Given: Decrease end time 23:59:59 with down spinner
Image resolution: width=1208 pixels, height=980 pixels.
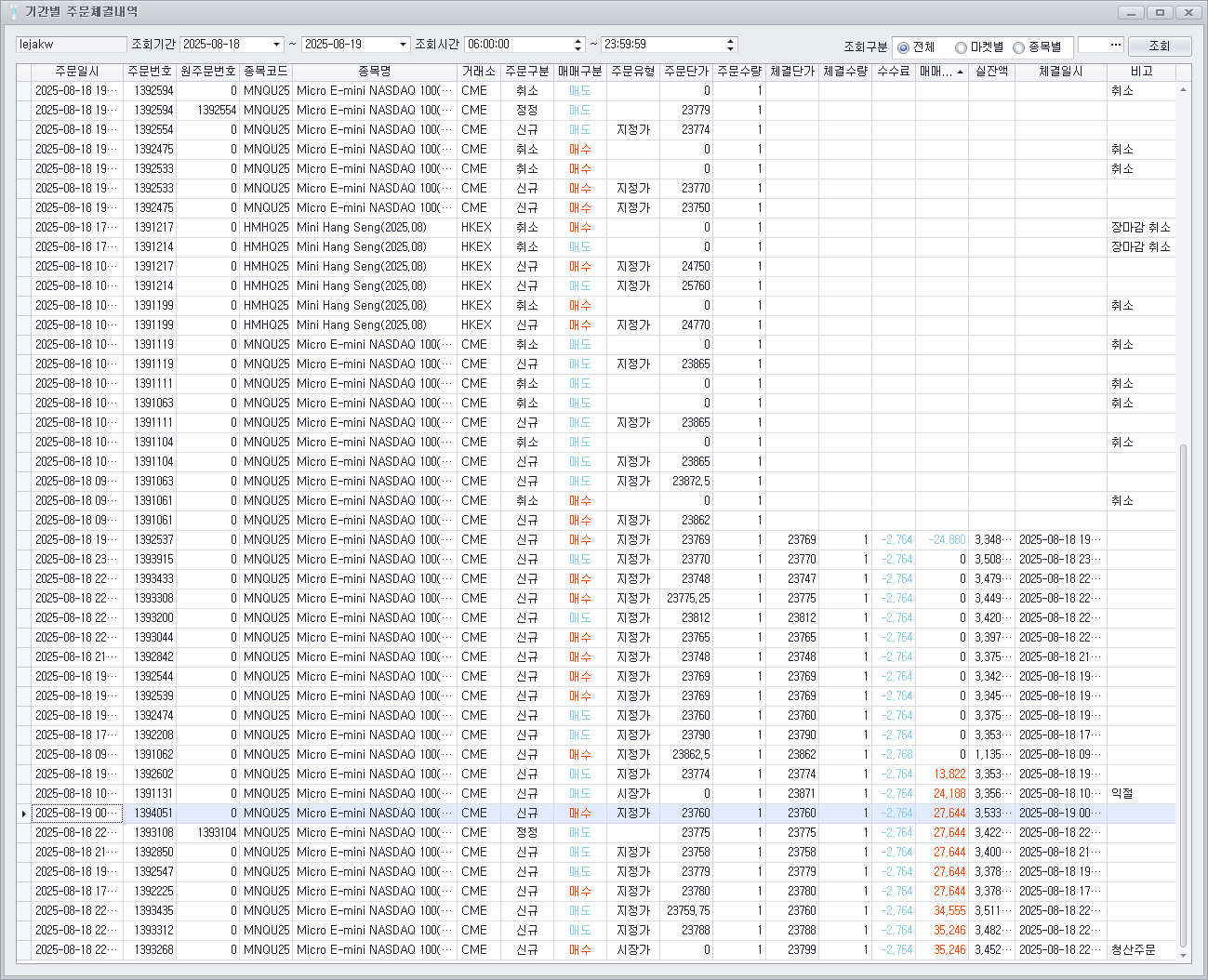Looking at the screenshot, I should (x=731, y=48).
